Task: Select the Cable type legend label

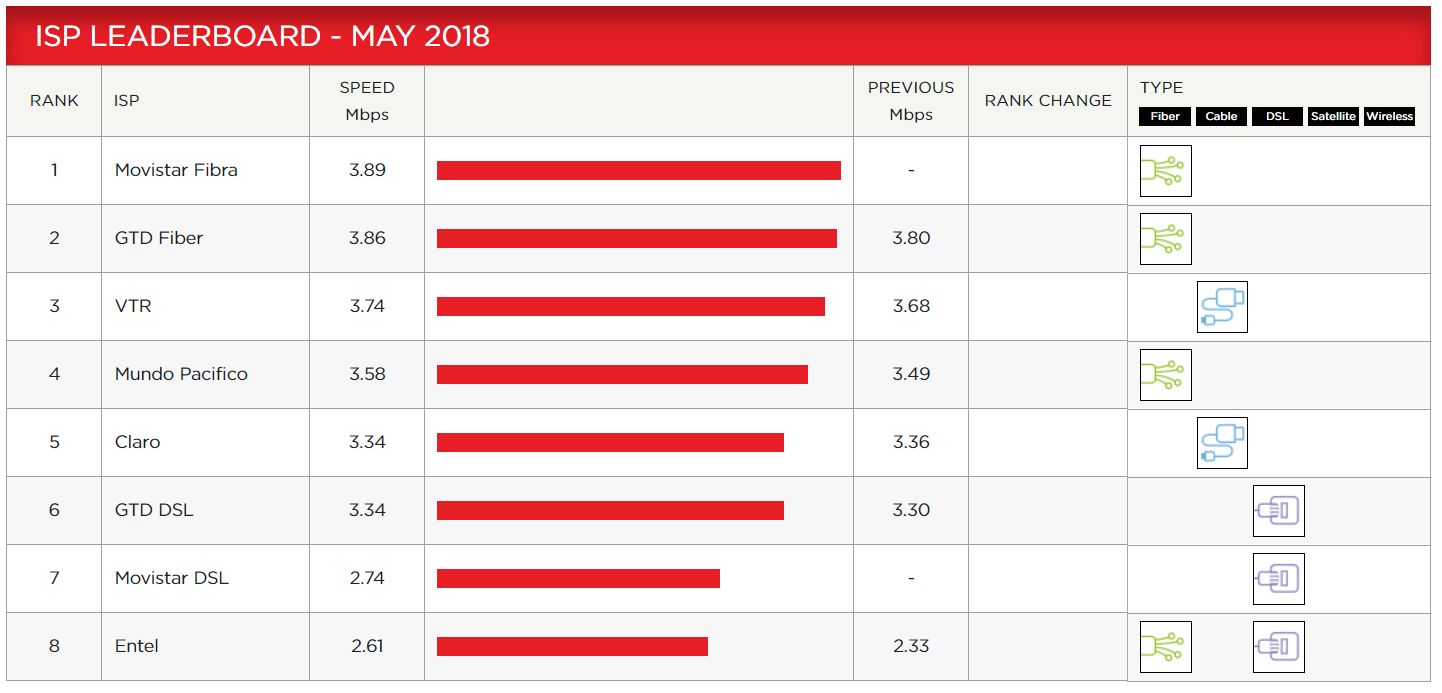Action: click(x=1221, y=117)
